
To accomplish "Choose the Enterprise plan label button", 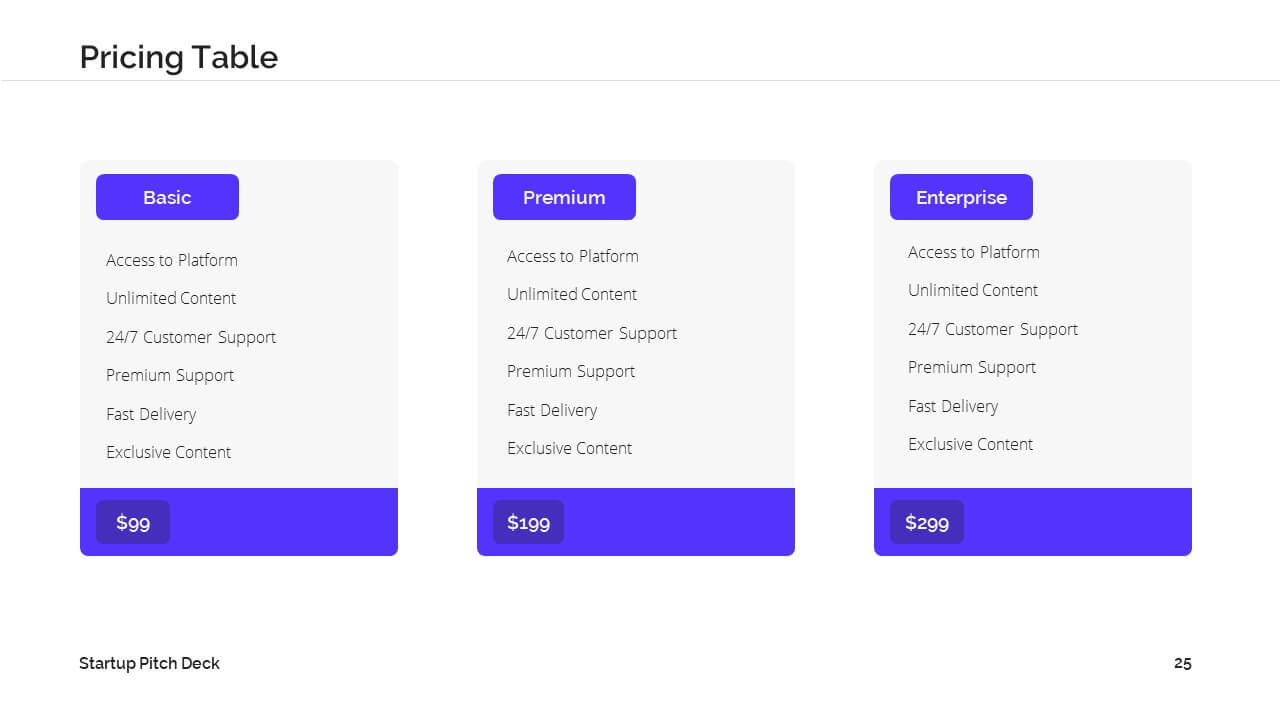I will 961,197.
